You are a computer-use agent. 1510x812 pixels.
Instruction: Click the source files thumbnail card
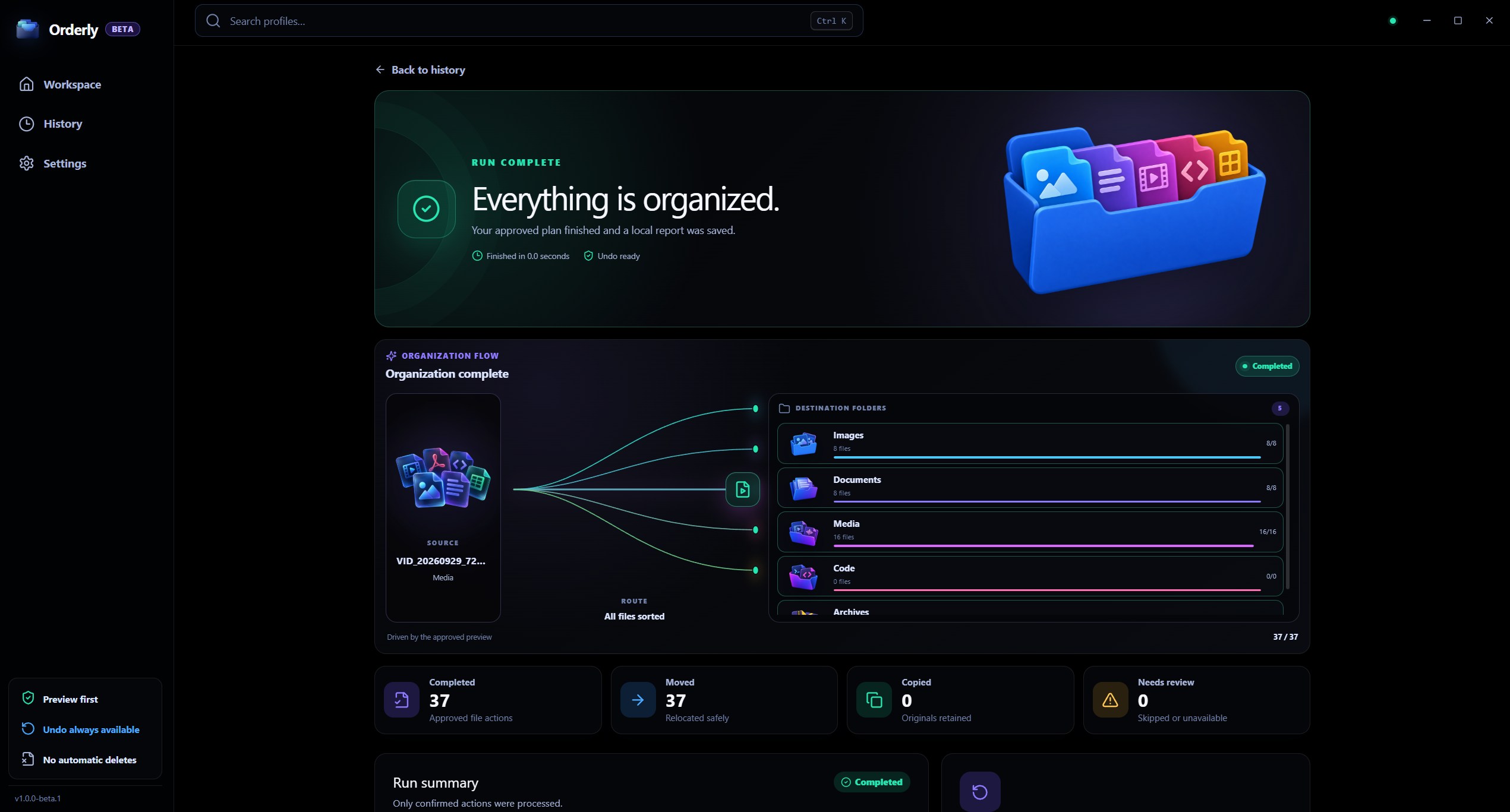443,508
